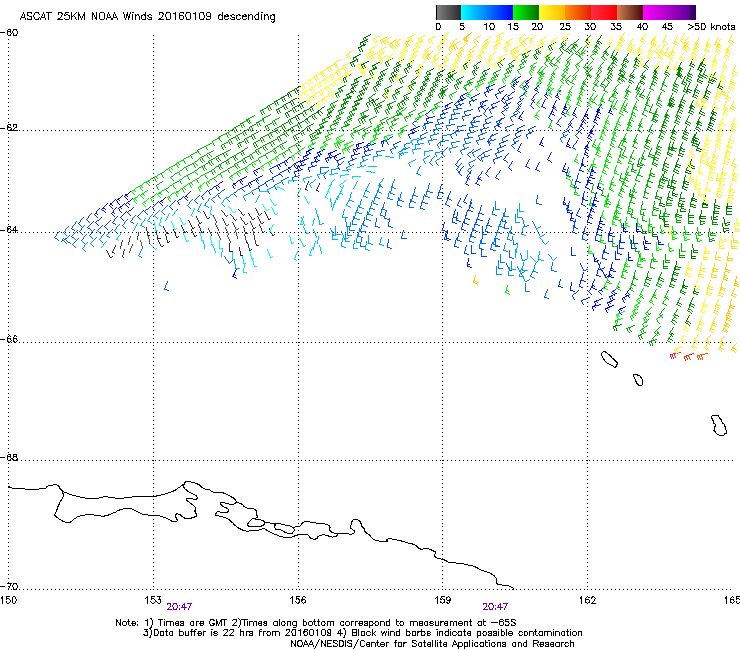The image size is (740, 650).
Task: Click the '159' longitude label
Action: point(442,600)
